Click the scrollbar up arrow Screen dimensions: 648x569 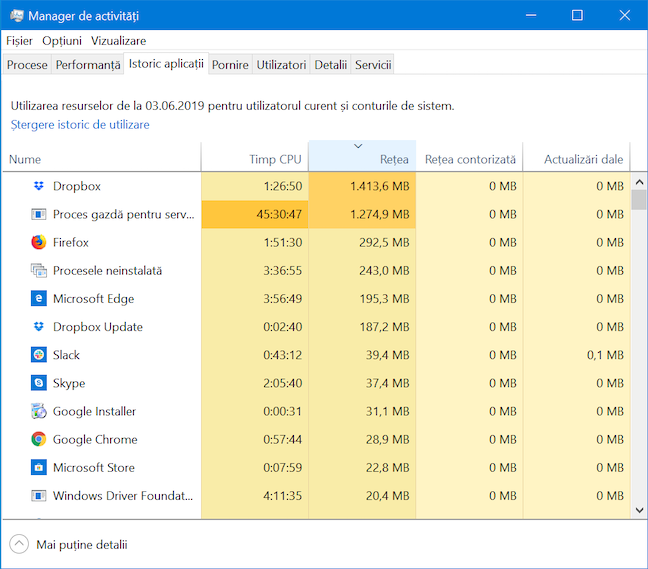639,182
